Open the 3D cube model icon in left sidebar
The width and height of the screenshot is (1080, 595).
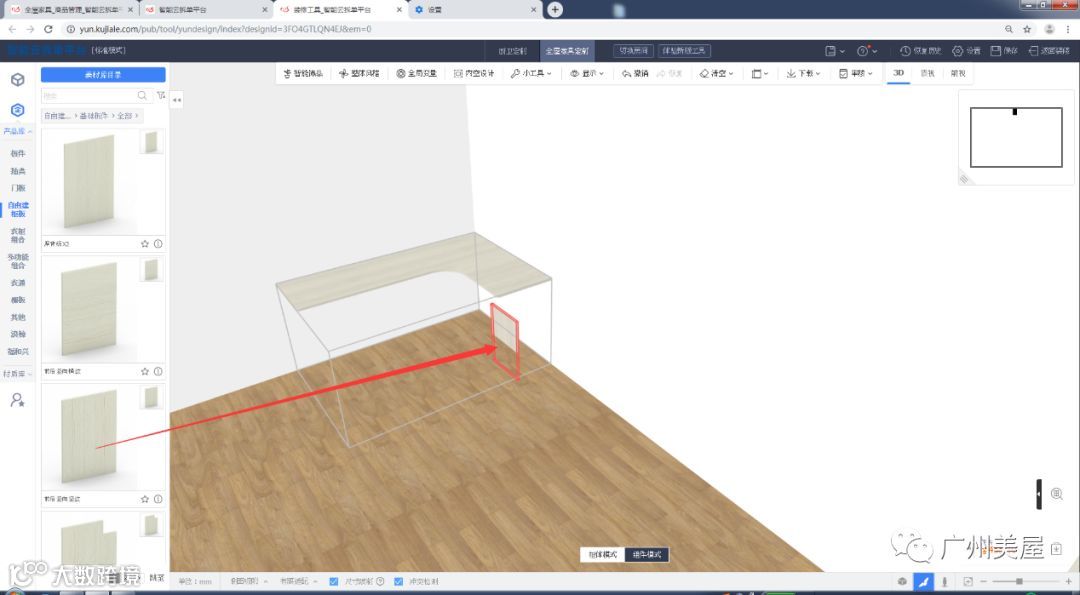pos(18,80)
